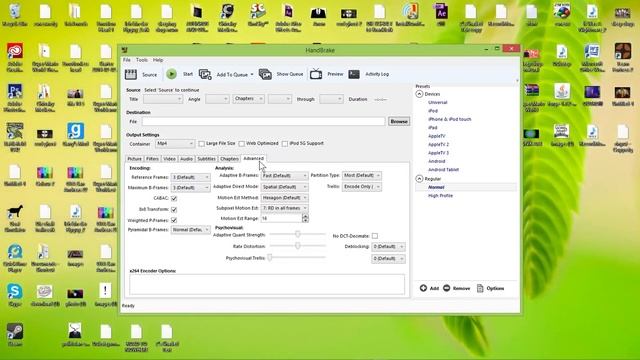Viewport: 640px width, 360px height.
Task: Select the Universal preset
Action: click(438, 102)
